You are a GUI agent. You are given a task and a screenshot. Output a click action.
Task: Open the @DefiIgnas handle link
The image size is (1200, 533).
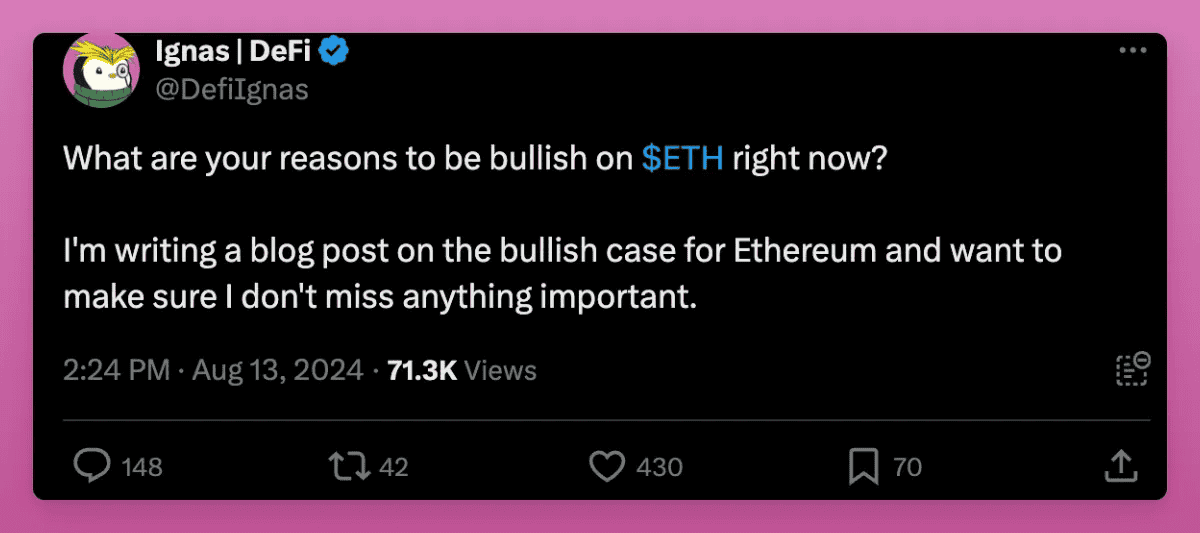[232, 89]
